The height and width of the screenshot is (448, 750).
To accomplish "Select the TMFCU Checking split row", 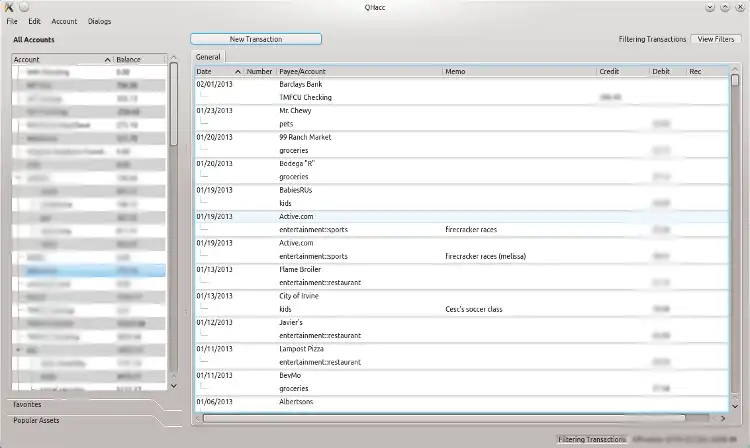I will click(x=462, y=98).
